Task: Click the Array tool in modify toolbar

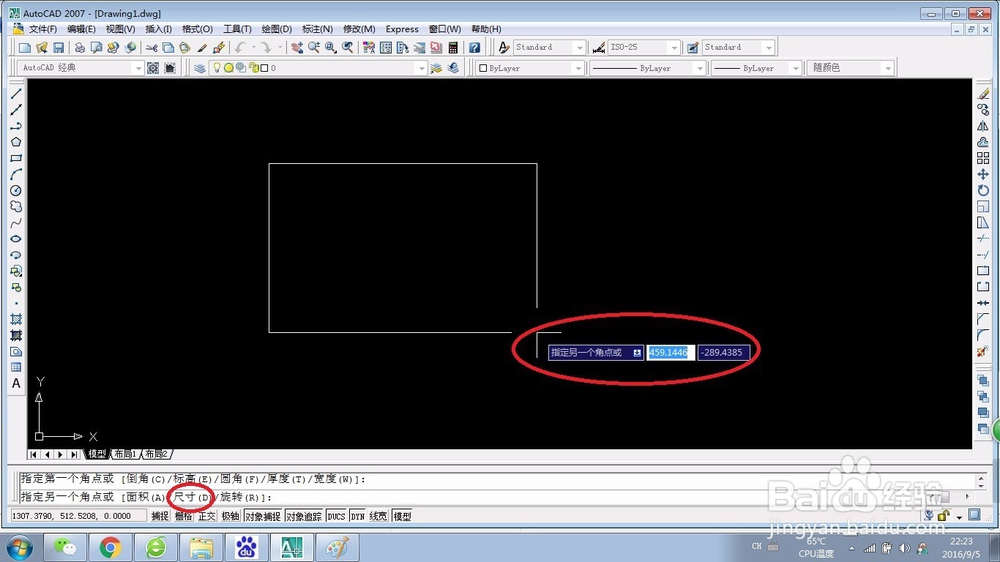Action: (983, 158)
